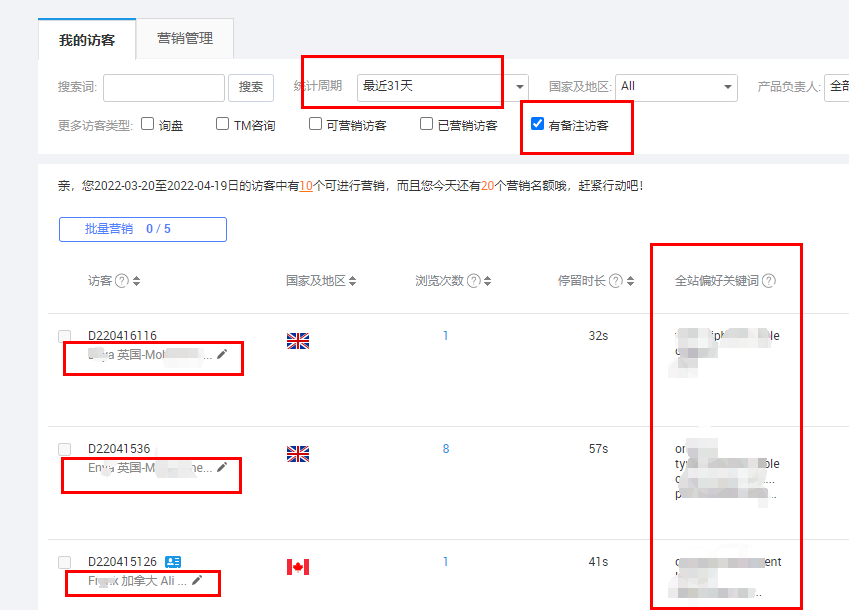Uncheck 有备注访客 filter
The height and width of the screenshot is (610, 849).
click(537, 124)
